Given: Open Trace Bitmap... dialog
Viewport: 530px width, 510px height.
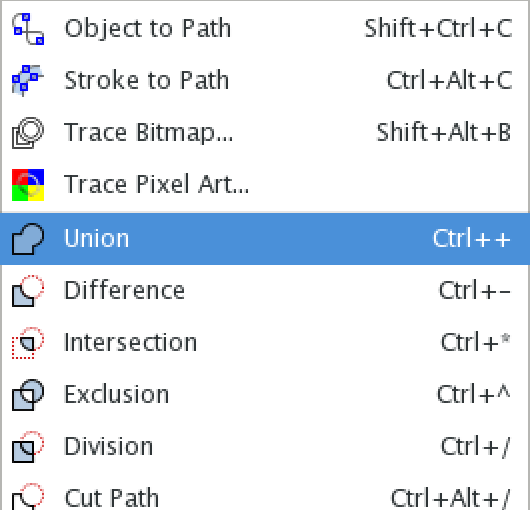Looking at the screenshot, I should coord(265,132).
